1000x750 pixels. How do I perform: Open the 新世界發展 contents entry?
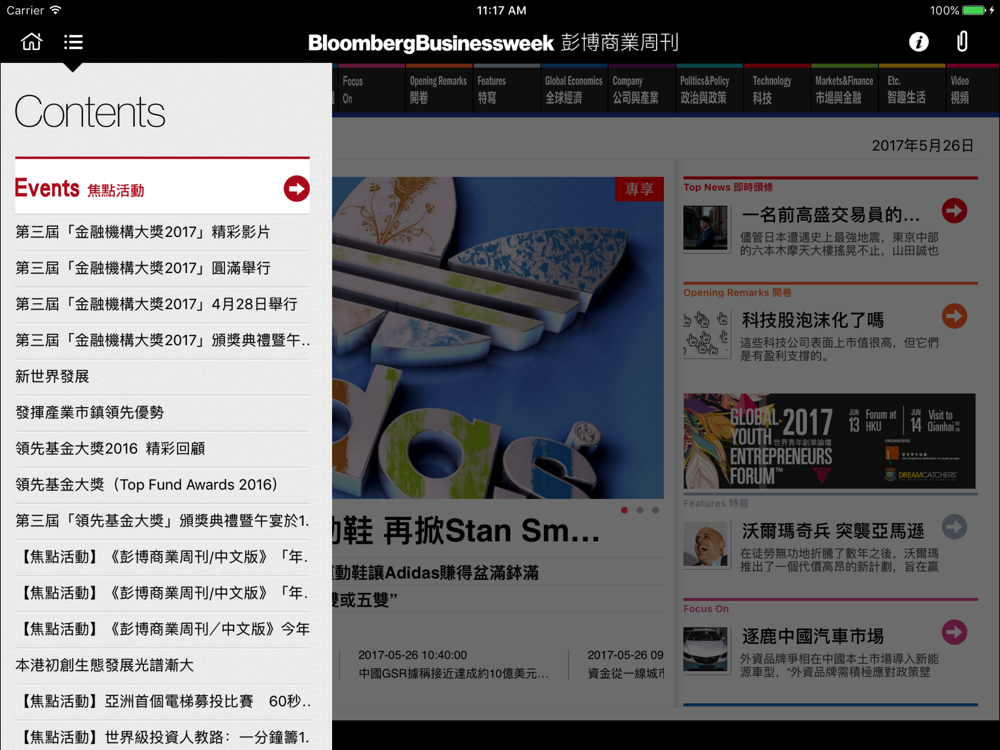coord(163,376)
